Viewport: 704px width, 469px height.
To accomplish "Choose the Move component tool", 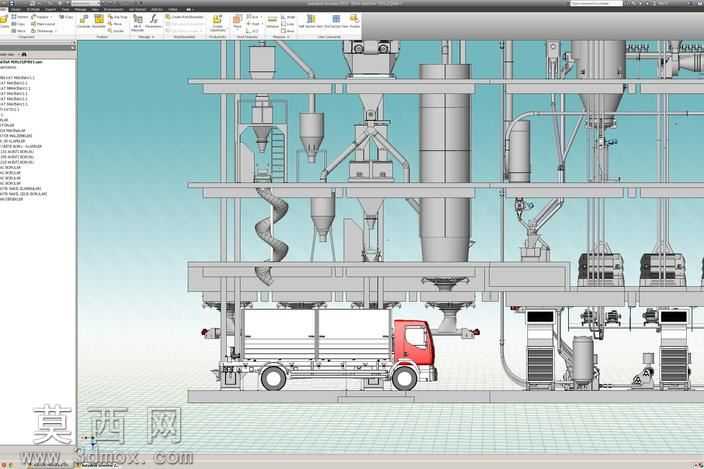I will (115, 24).
